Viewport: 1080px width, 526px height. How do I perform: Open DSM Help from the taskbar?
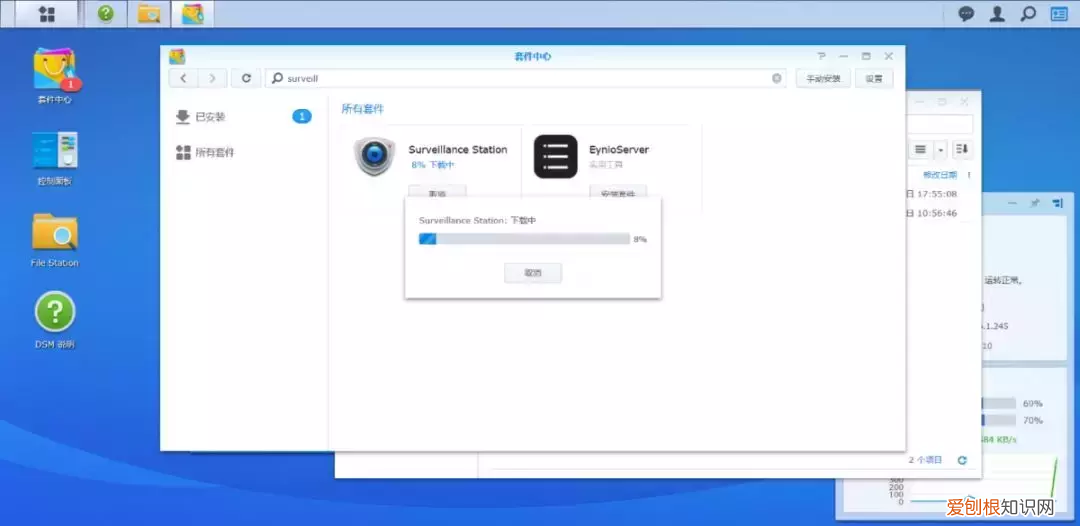105,14
